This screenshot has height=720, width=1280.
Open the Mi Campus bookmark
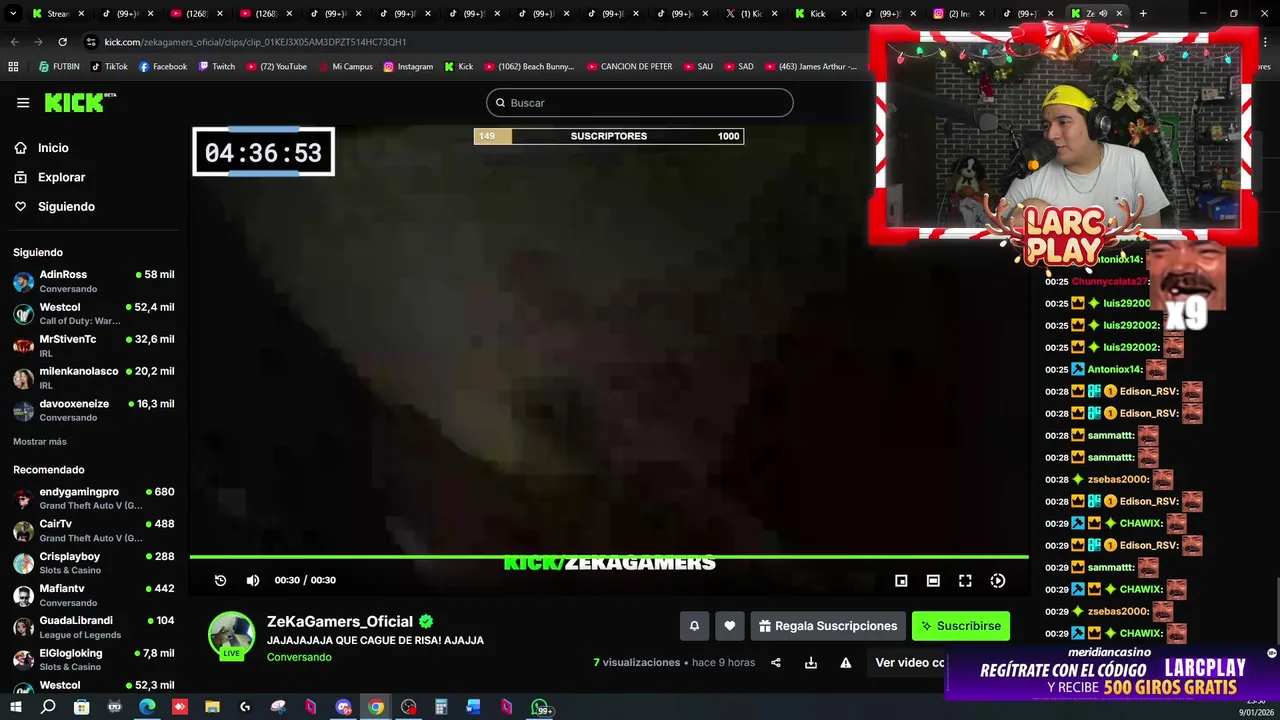click(x=345, y=66)
